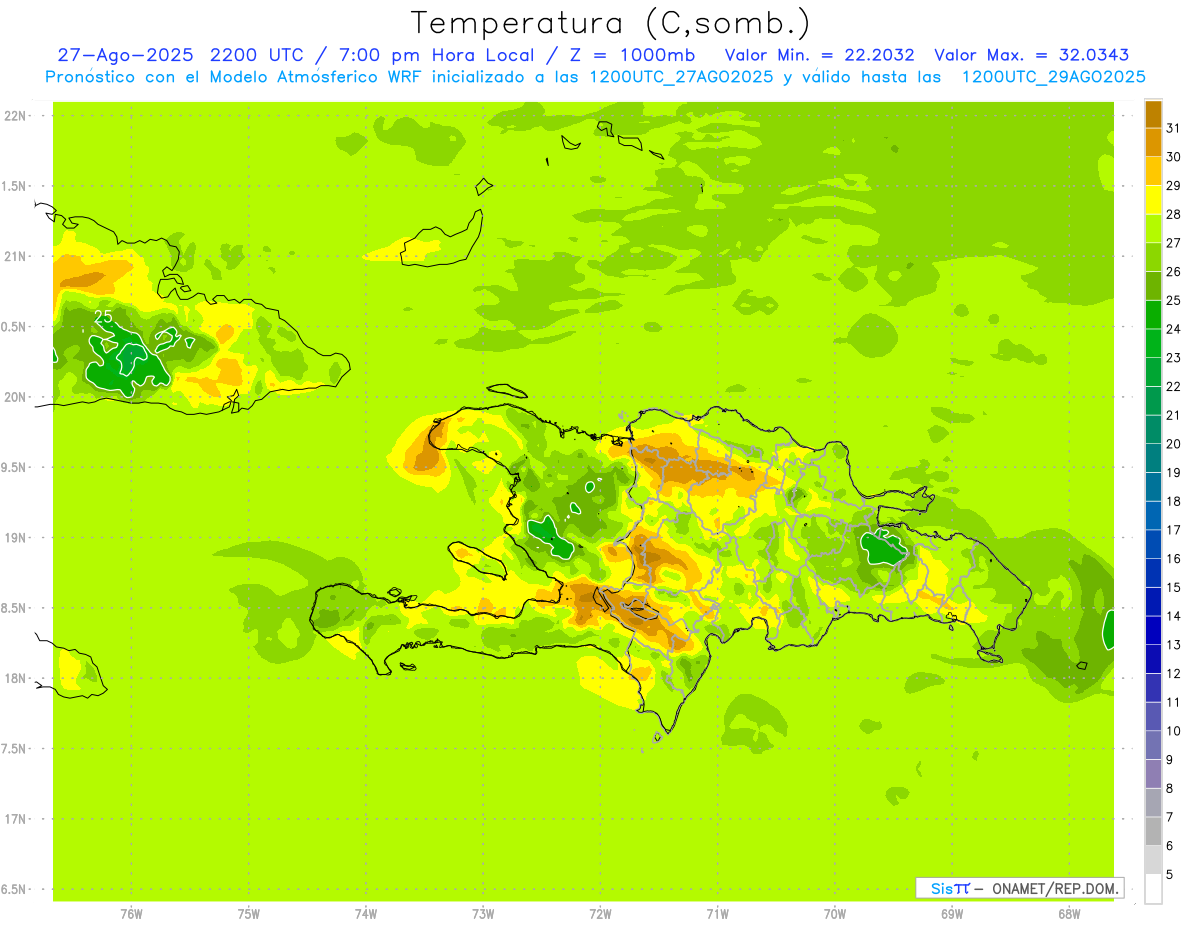Click the "72W" longitude label
The image size is (1200, 927).
(600, 913)
